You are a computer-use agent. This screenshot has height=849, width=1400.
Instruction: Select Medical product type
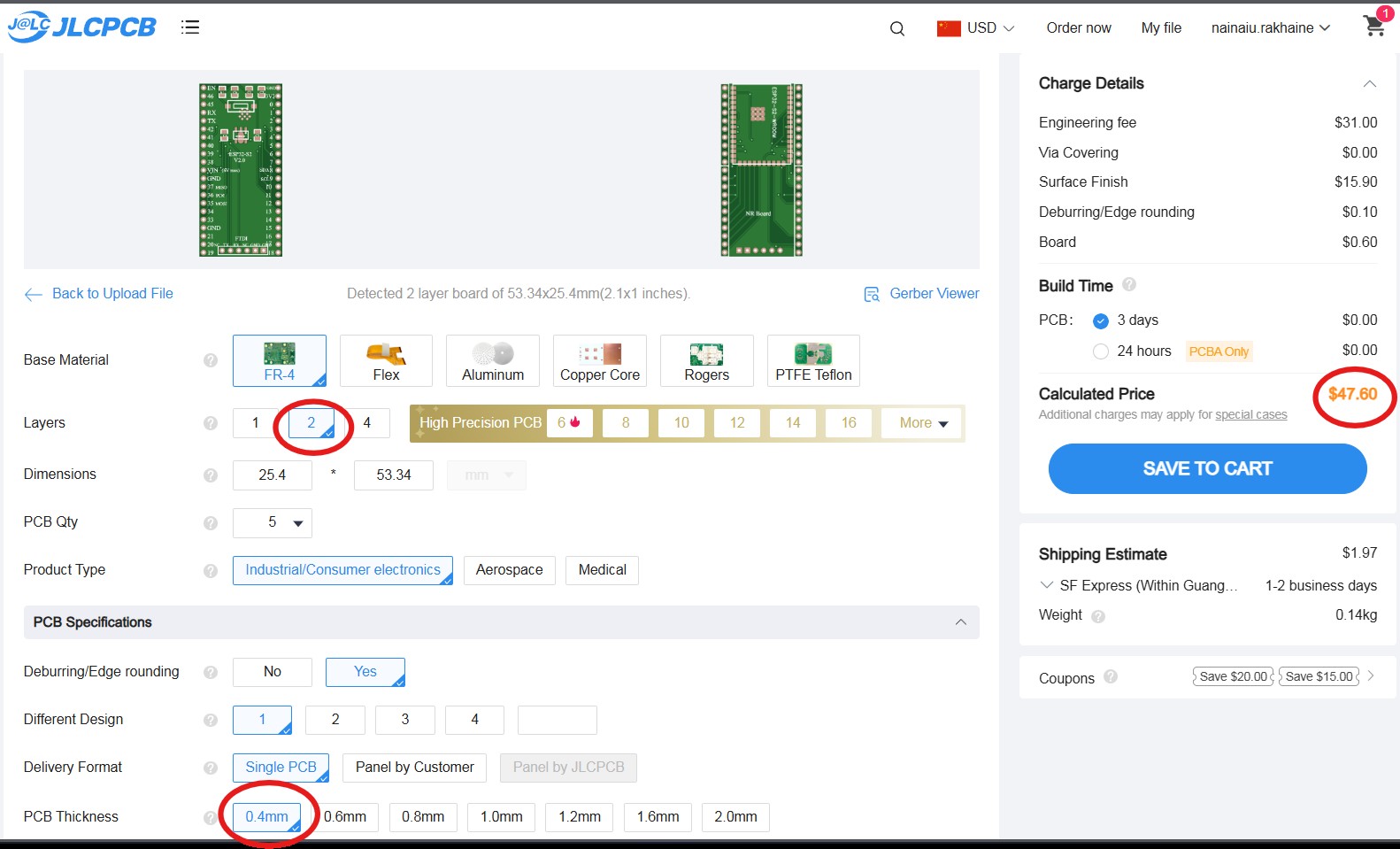click(x=603, y=570)
